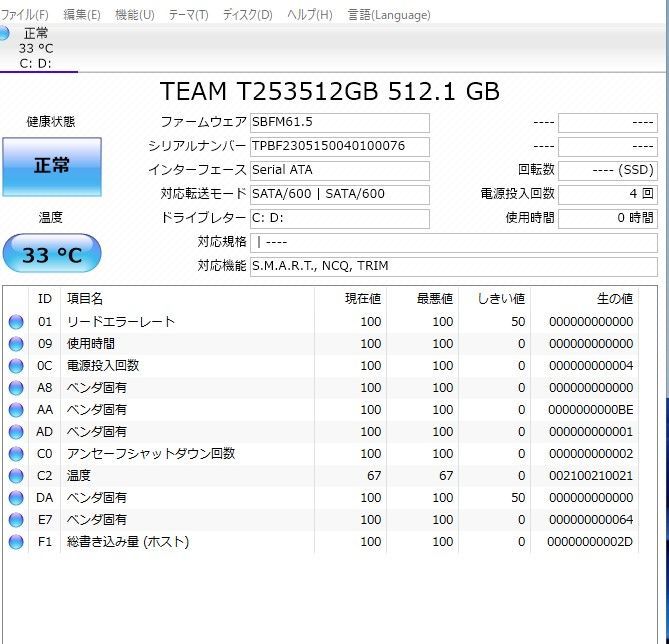The width and height of the screenshot is (669, 644).
Task: Select the リードエラーレート row
Action: [x=320, y=322]
